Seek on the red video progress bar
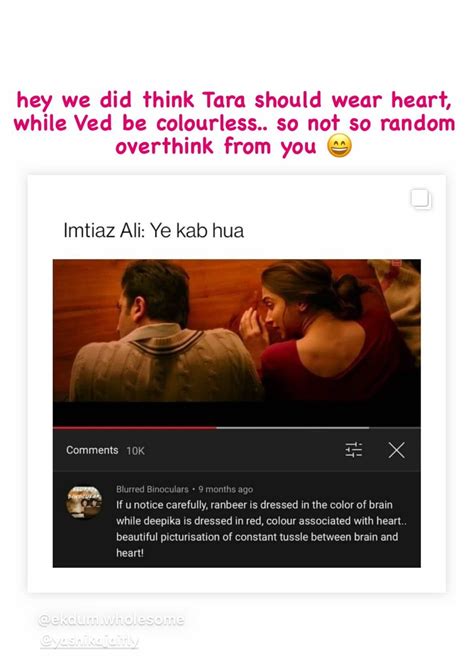 tap(135, 428)
